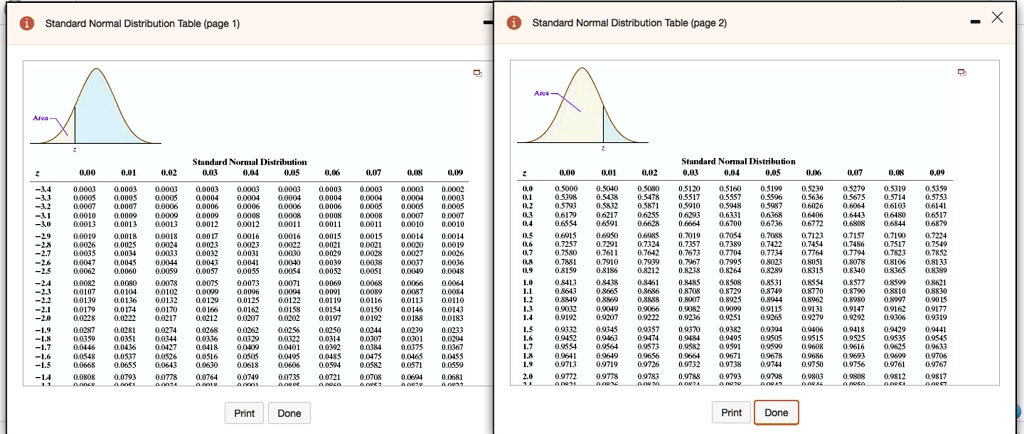Viewport: 1024px width, 434px height.
Task: Click the 'Area' label on the page 1 curve
Action: point(40,119)
